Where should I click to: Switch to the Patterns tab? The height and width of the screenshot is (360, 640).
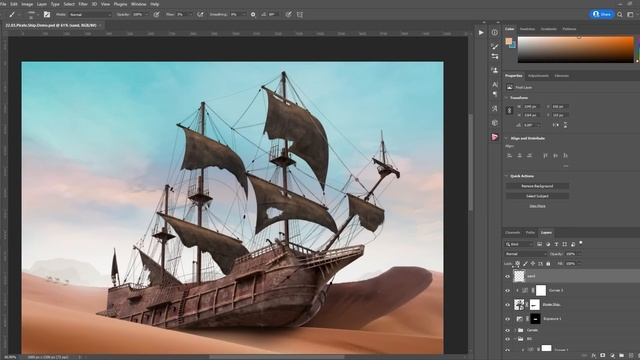point(569,29)
